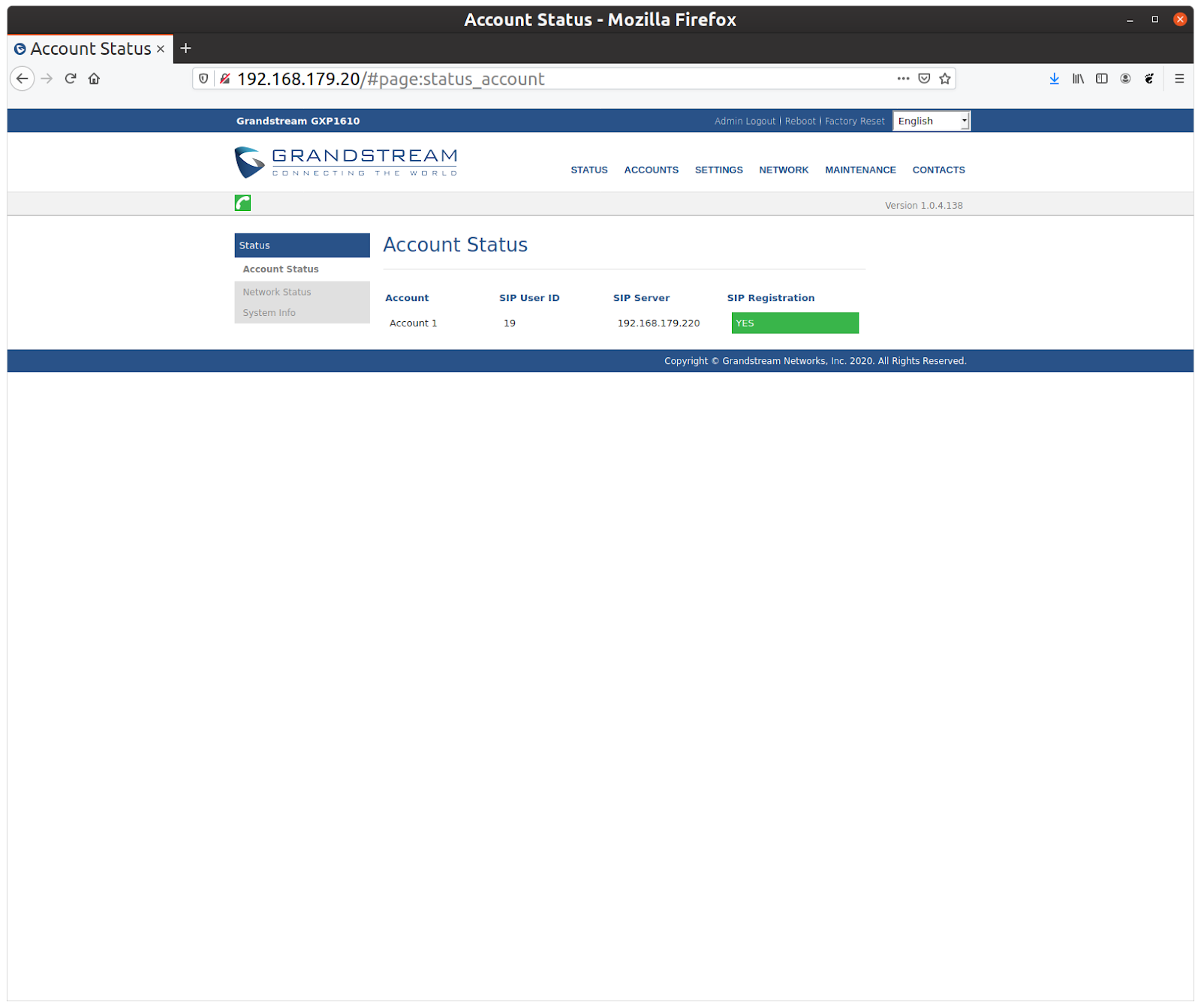The image size is (1201, 1008).
Task: Click the tracking protection shield icon
Action: pyautogui.click(x=203, y=79)
